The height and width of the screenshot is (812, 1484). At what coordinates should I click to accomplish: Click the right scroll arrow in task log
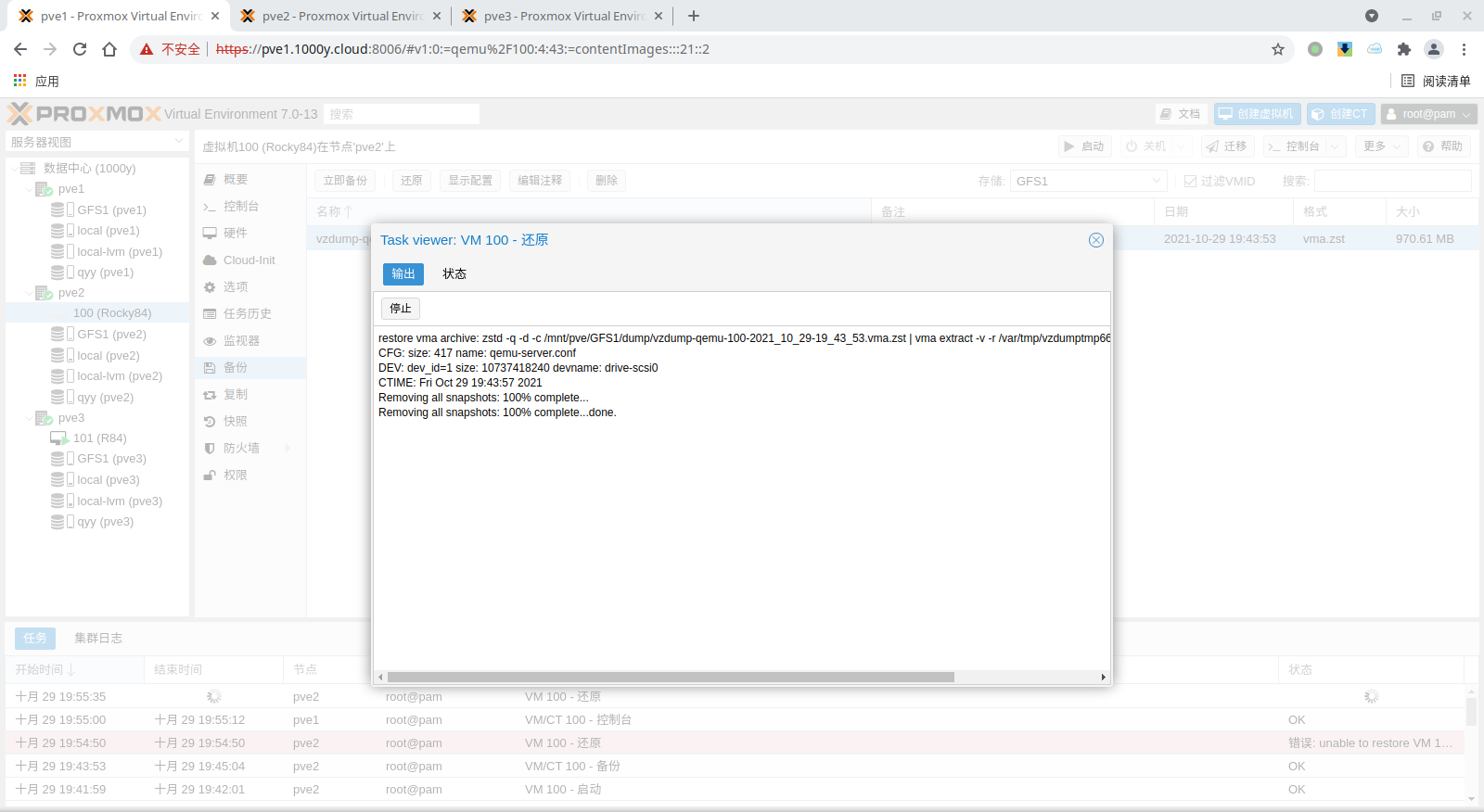click(x=1103, y=678)
